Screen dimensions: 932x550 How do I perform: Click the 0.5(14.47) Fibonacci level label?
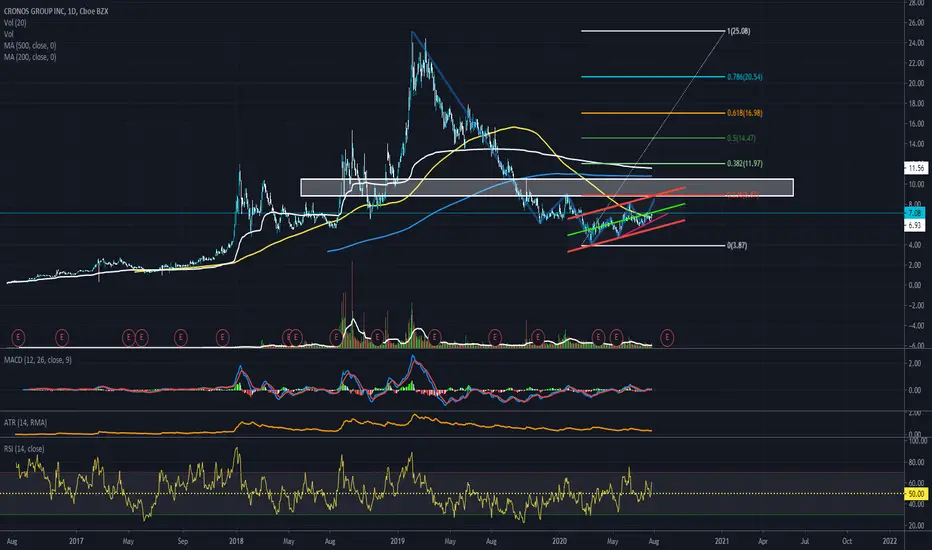coord(741,138)
